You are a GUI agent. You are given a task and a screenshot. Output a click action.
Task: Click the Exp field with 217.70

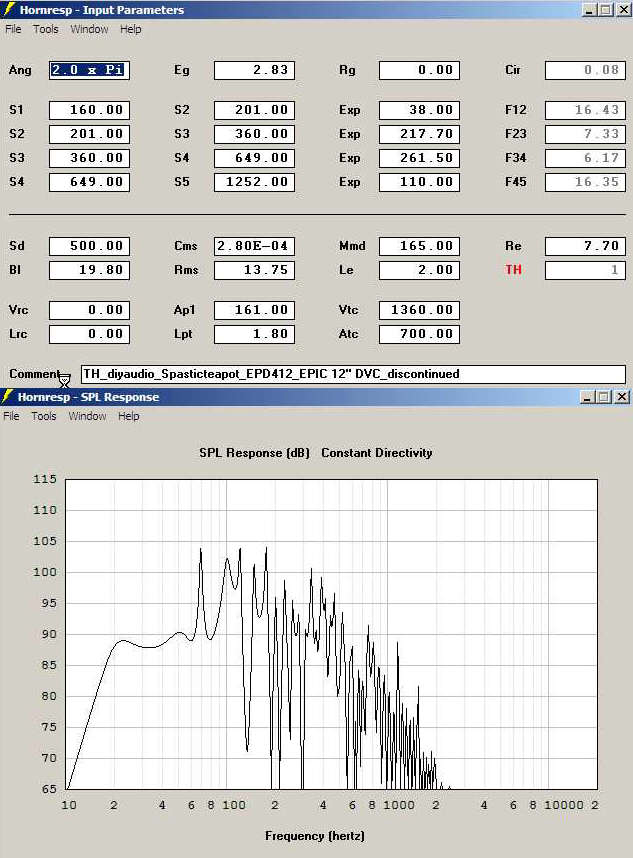pos(420,134)
